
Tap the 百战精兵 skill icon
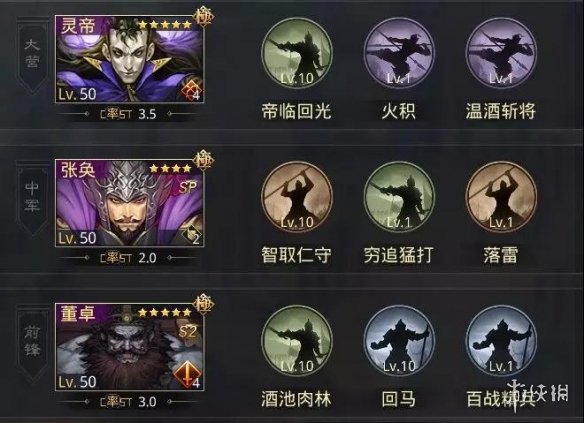tap(501, 340)
